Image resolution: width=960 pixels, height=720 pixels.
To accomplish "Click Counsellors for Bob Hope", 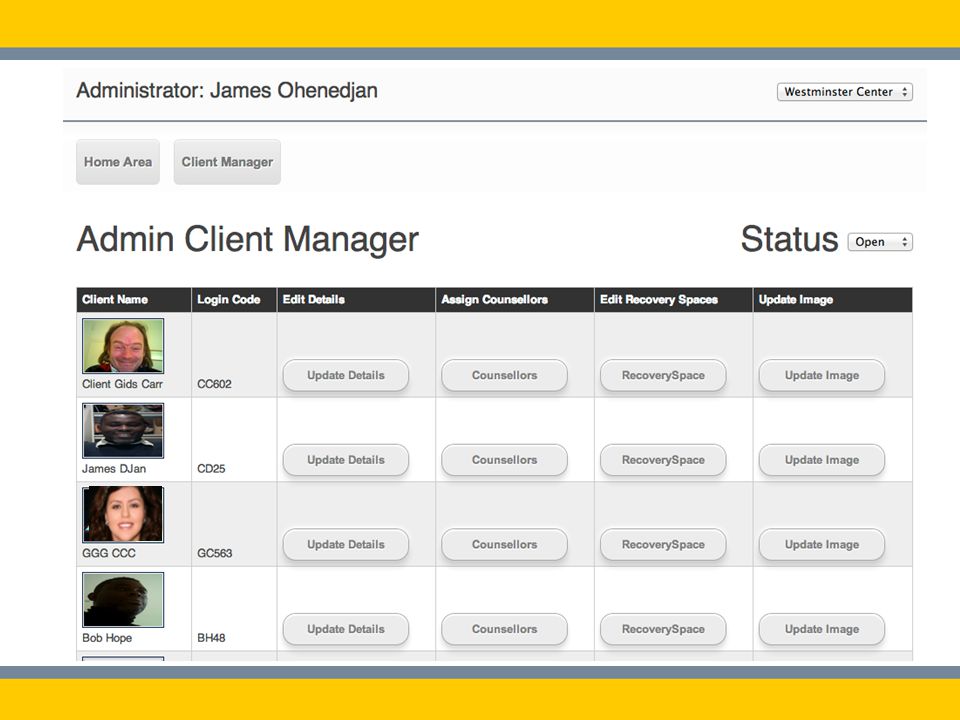I will [504, 629].
